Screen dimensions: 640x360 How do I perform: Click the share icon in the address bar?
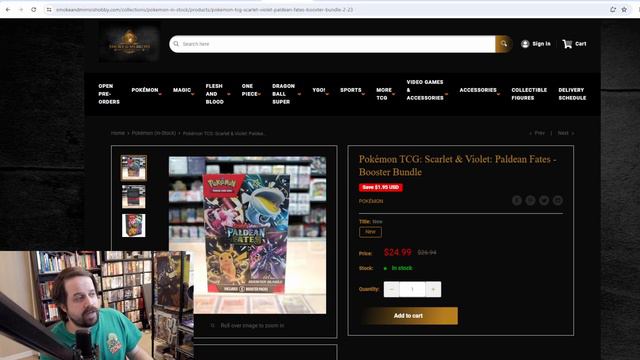pos(613,9)
